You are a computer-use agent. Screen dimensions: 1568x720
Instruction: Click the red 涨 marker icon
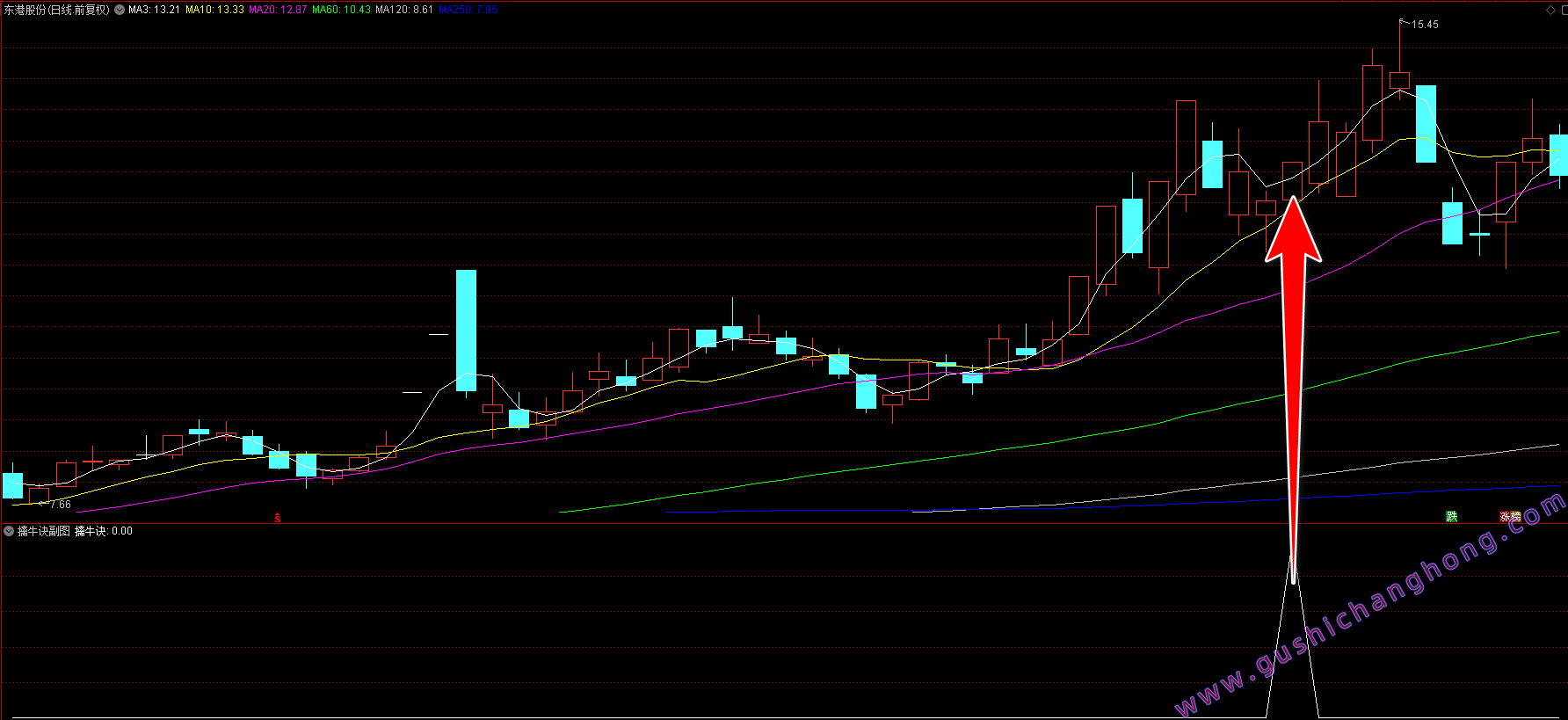tap(1505, 516)
